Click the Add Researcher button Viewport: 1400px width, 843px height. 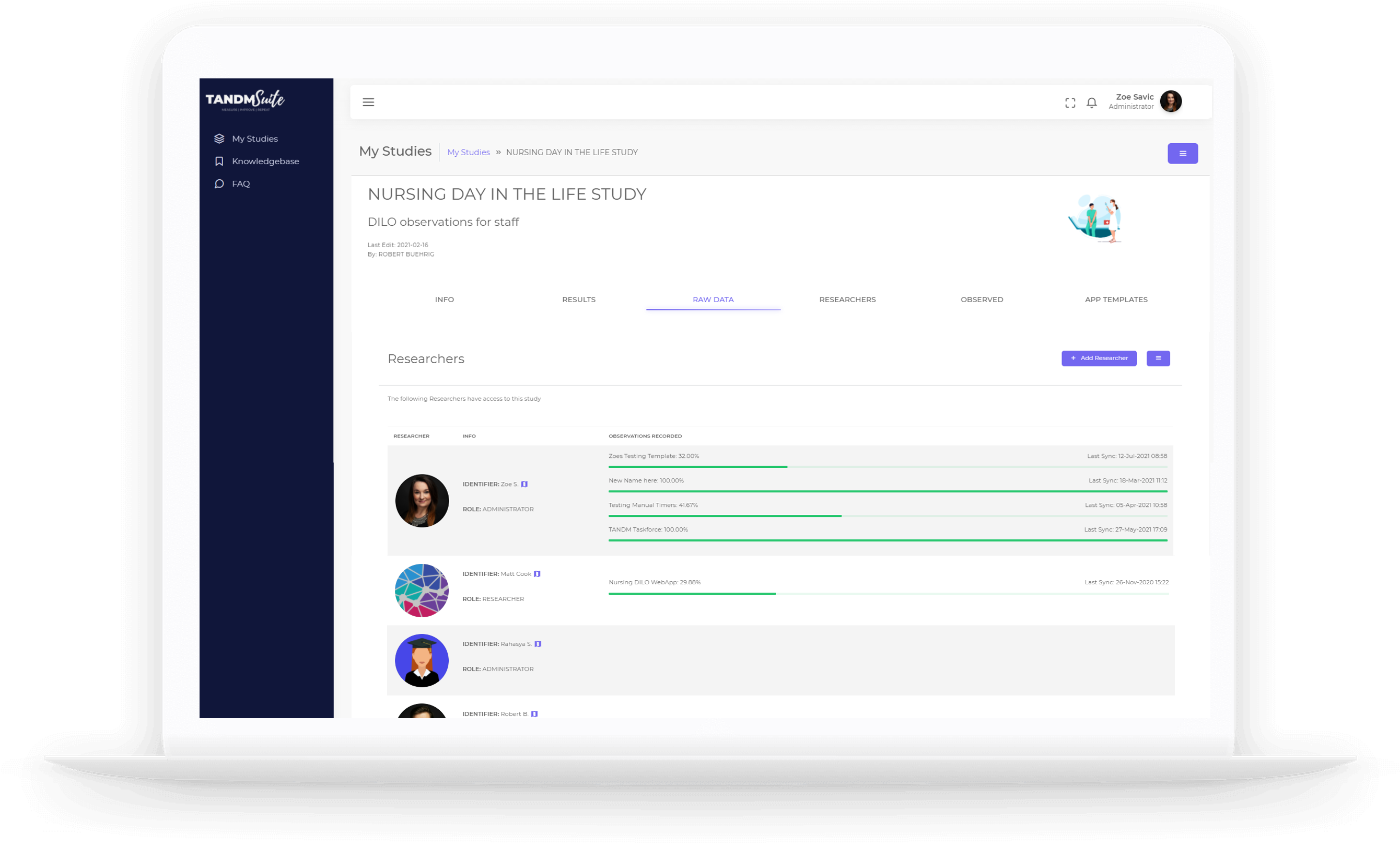point(1099,358)
